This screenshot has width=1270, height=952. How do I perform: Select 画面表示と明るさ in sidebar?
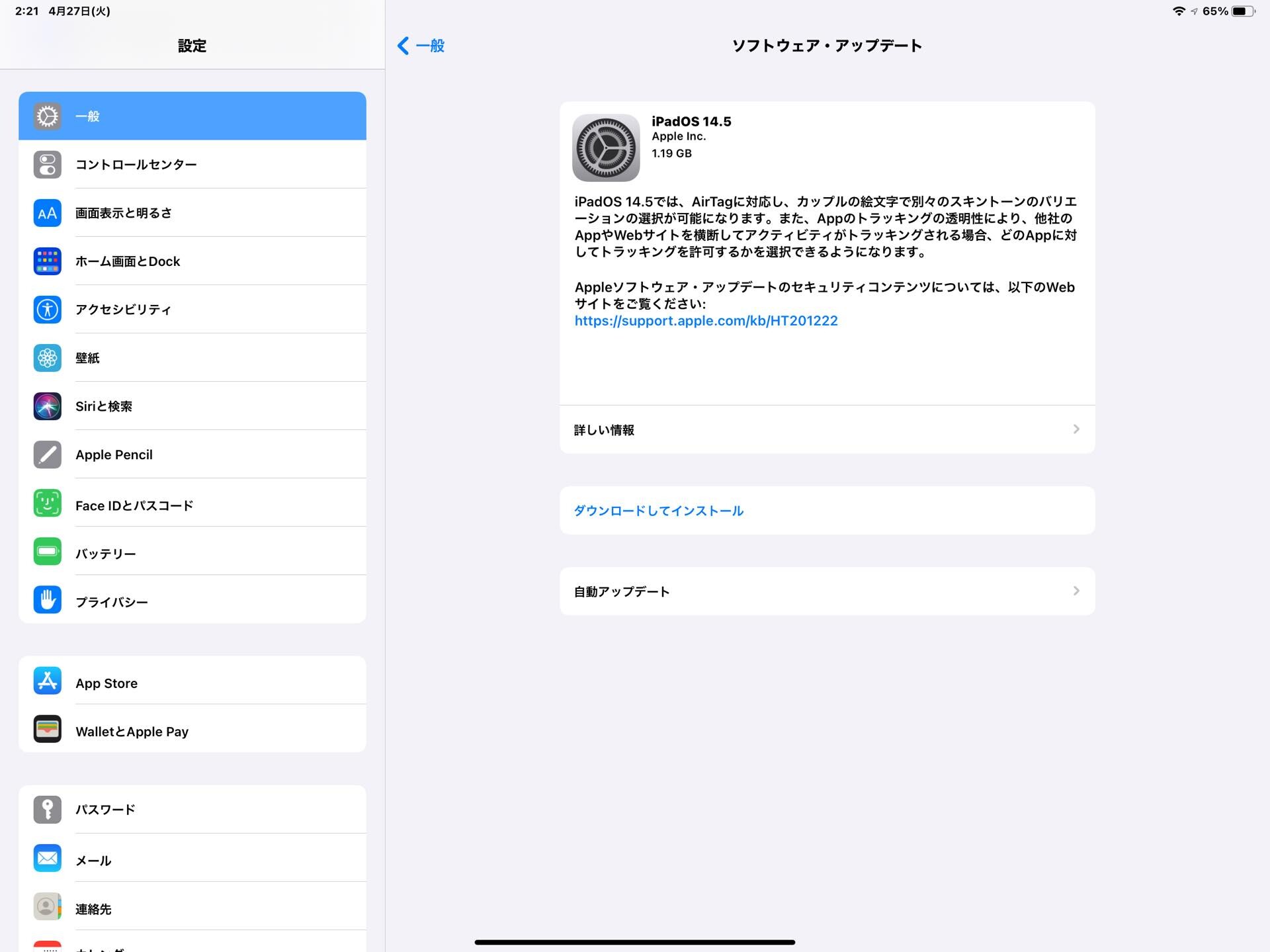coord(192,213)
